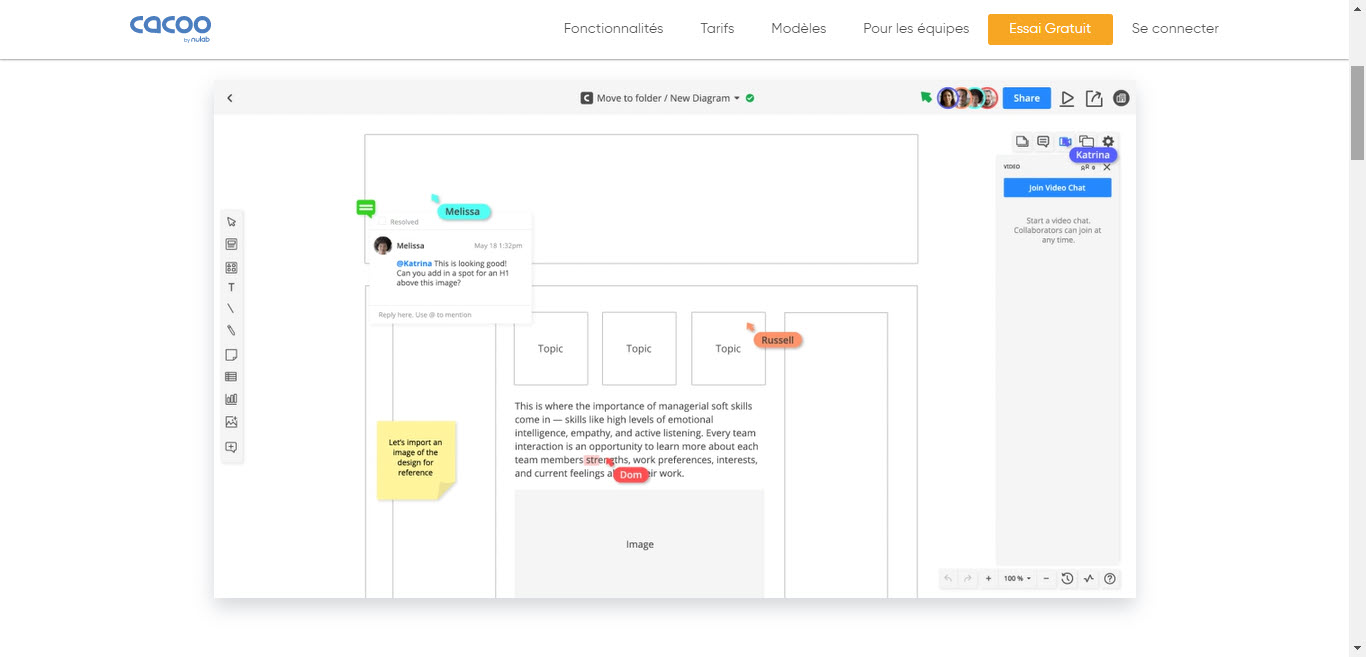The image size is (1366, 657).
Task: Pick the Line drawing tool
Action: coord(231,310)
